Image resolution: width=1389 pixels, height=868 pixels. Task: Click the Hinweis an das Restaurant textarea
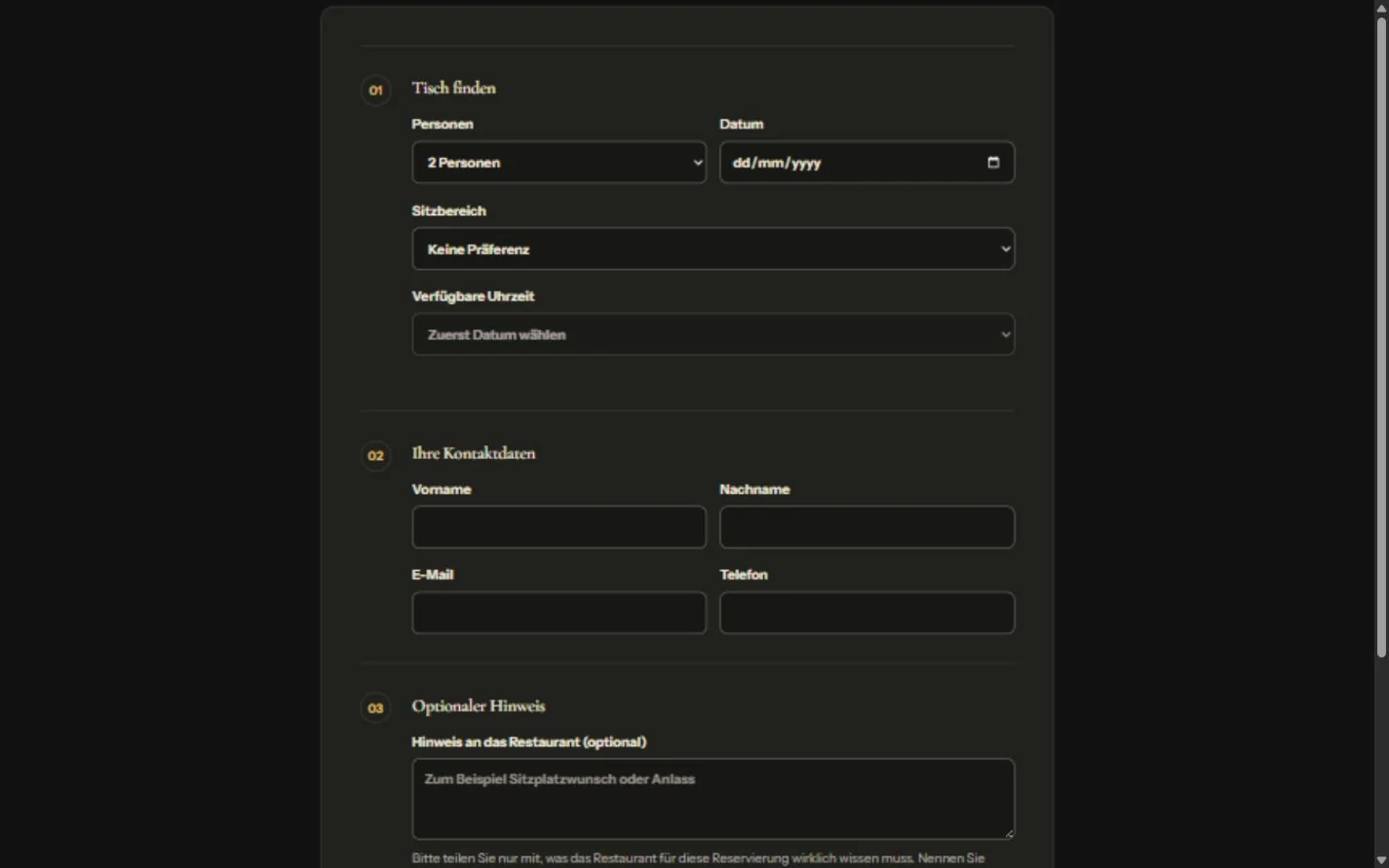click(x=713, y=799)
